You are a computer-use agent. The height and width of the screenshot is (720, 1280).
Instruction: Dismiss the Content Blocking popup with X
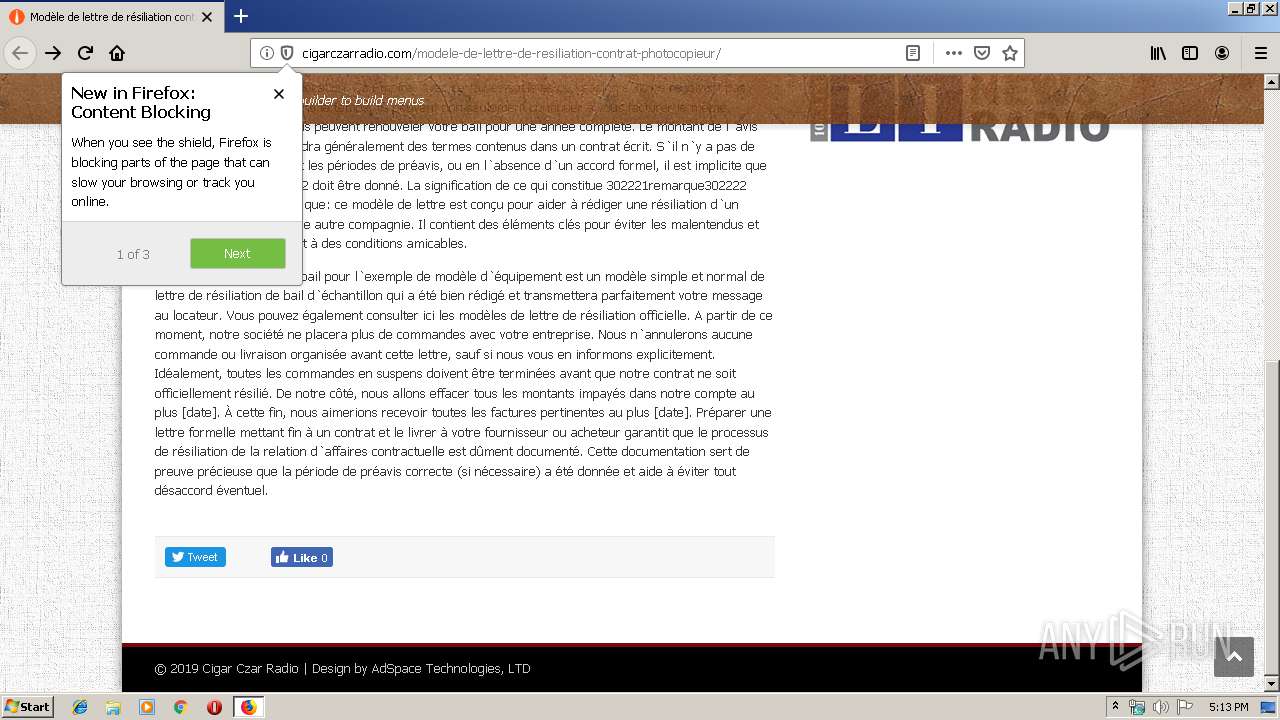pyautogui.click(x=279, y=94)
